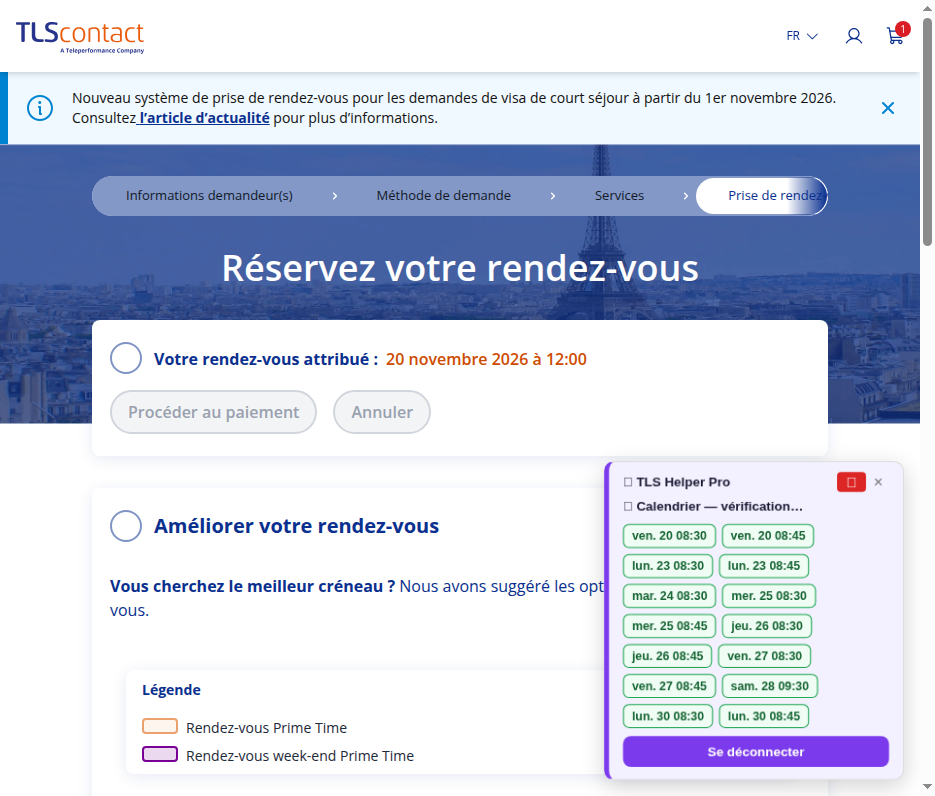
Task: Dismiss the news banner with the X
Action: (x=888, y=108)
